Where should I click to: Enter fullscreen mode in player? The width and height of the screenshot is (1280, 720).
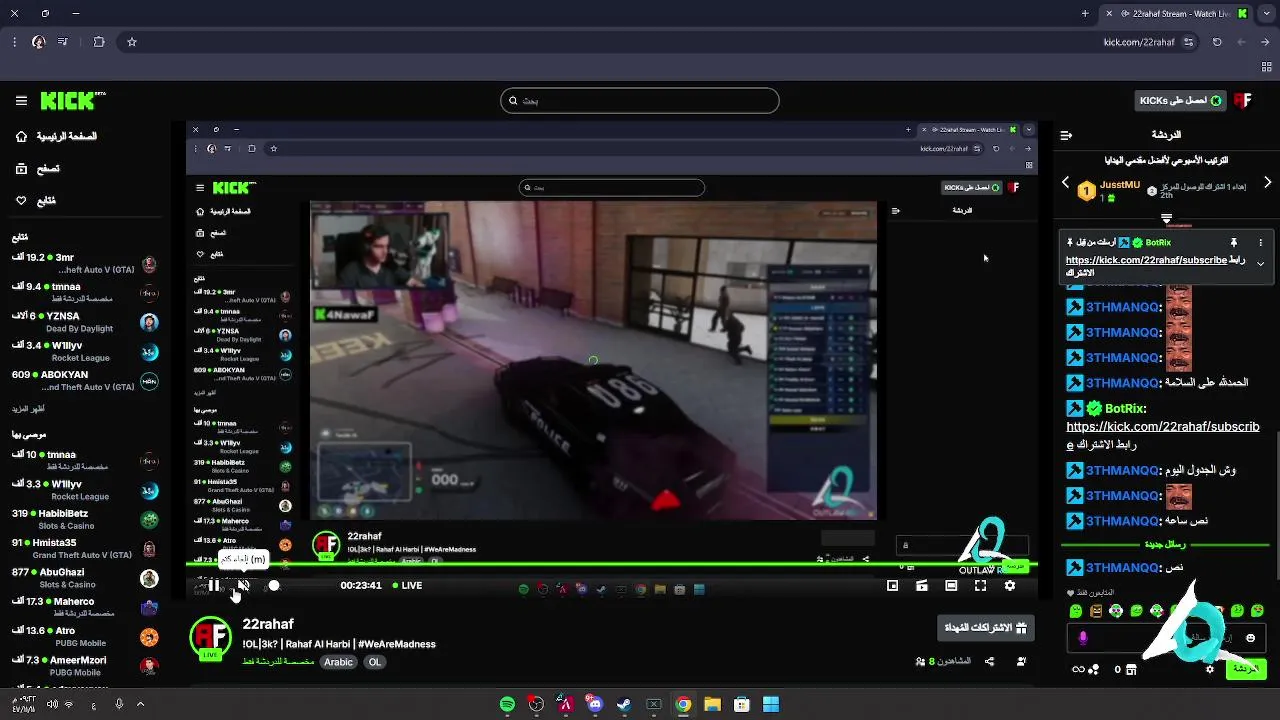coord(980,586)
